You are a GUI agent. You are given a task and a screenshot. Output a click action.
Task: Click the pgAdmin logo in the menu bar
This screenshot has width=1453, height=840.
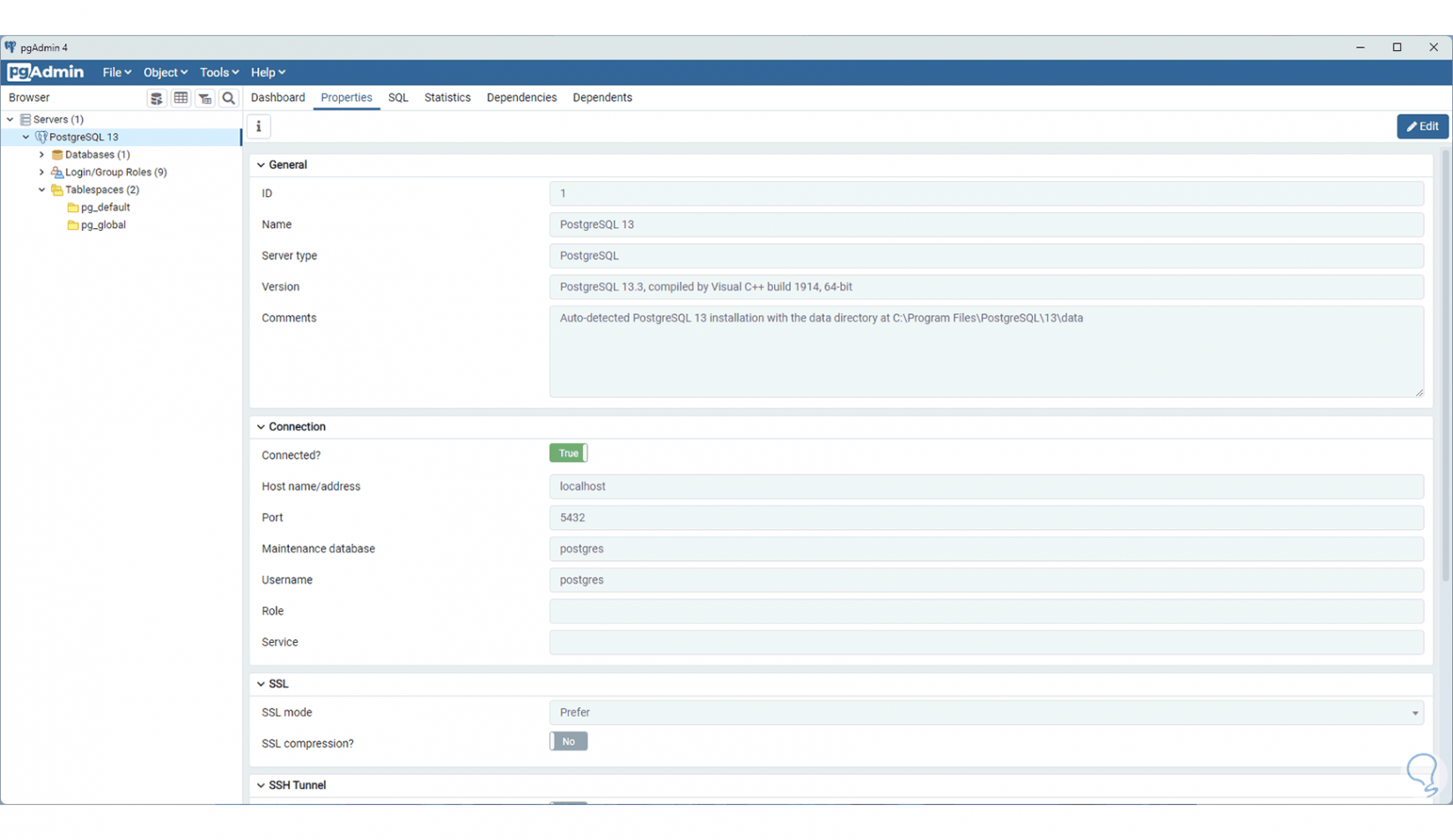click(x=45, y=72)
